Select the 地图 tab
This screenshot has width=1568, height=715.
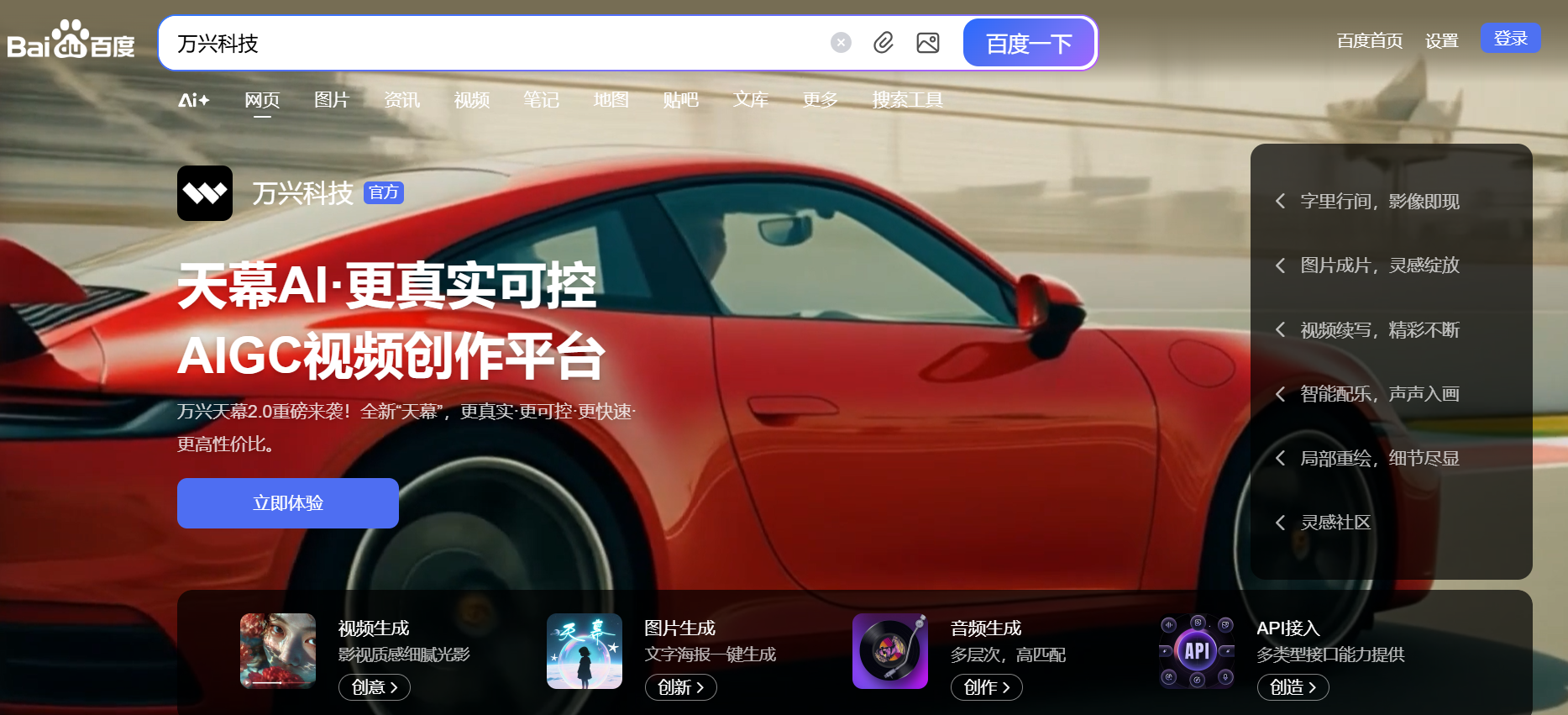pyautogui.click(x=611, y=100)
